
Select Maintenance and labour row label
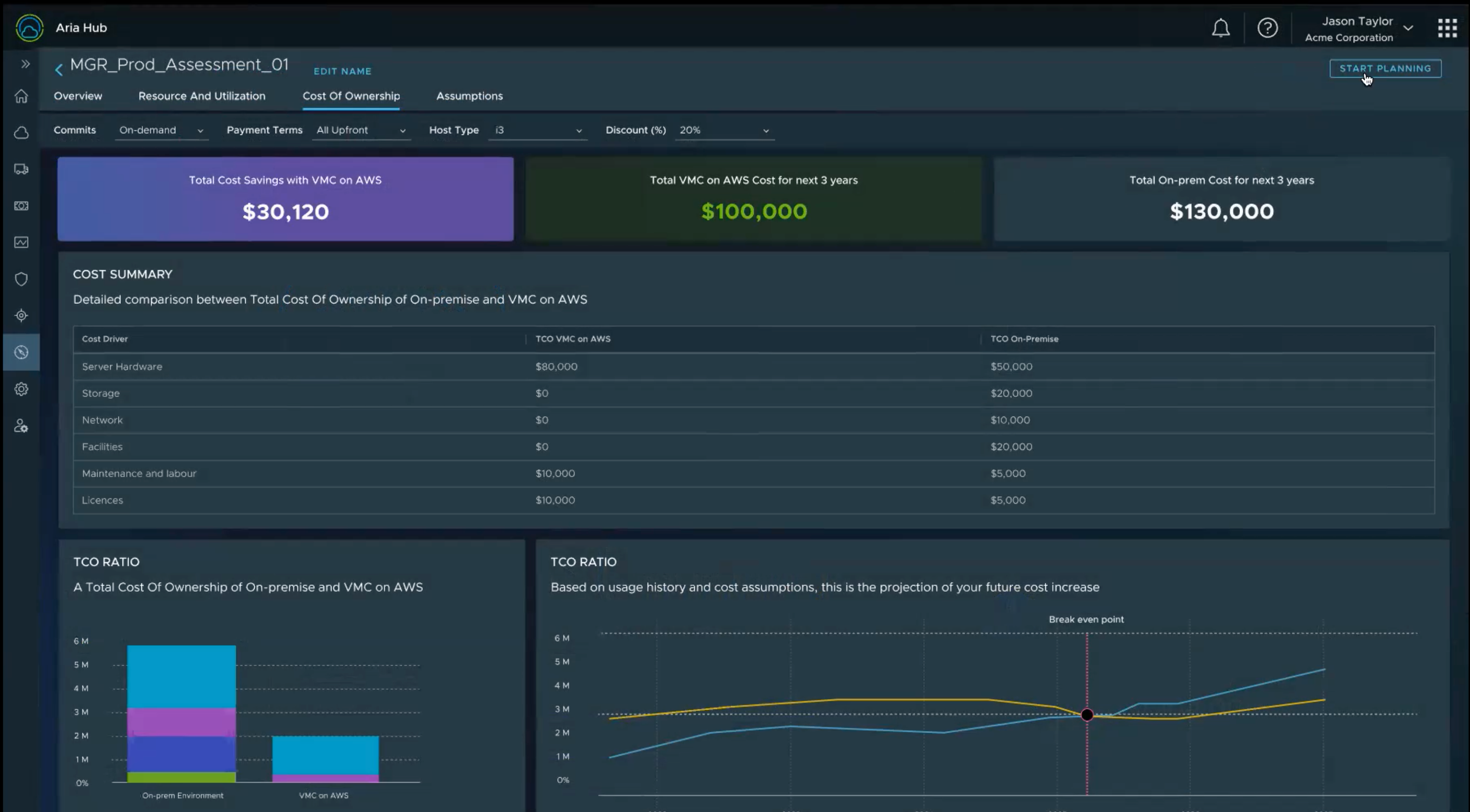tap(139, 473)
